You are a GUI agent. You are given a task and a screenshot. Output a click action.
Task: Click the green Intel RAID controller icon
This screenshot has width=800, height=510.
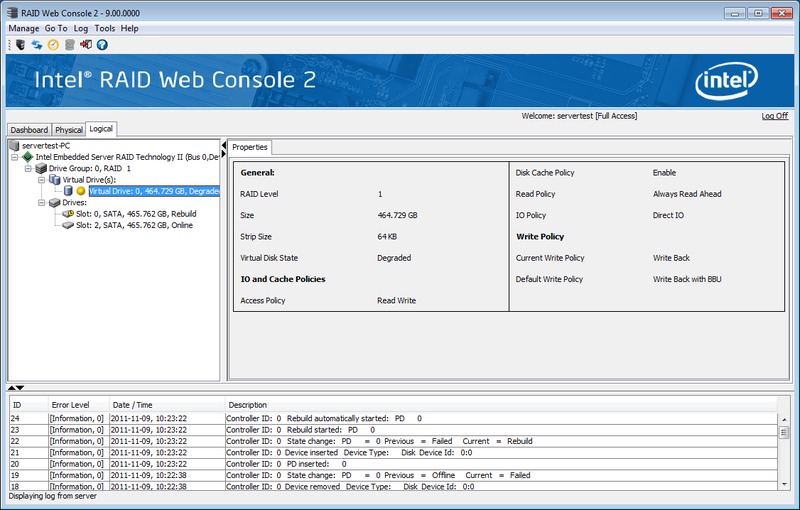pyautogui.click(x=27, y=157)
